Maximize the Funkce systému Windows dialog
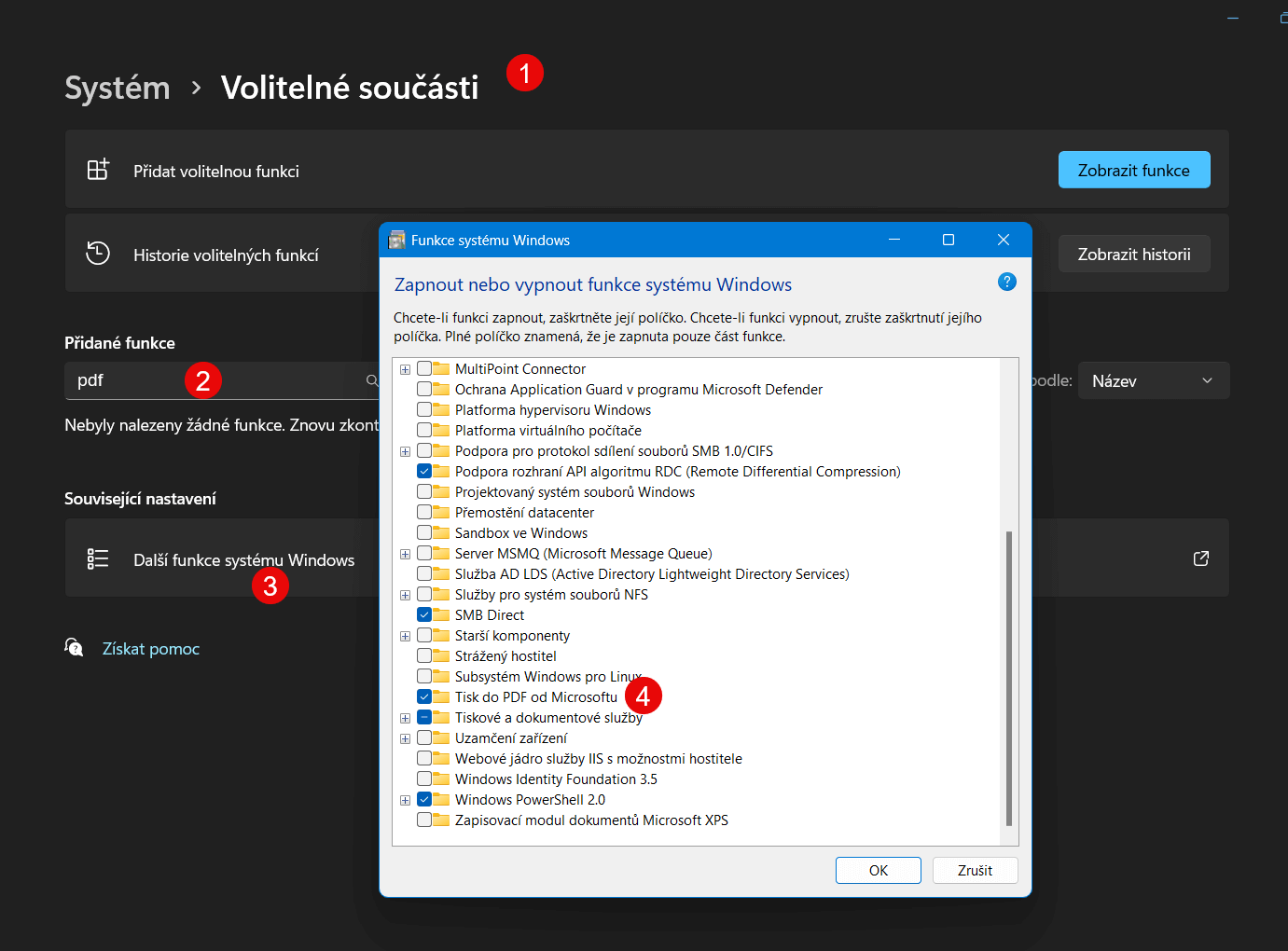 coord(949,240)
